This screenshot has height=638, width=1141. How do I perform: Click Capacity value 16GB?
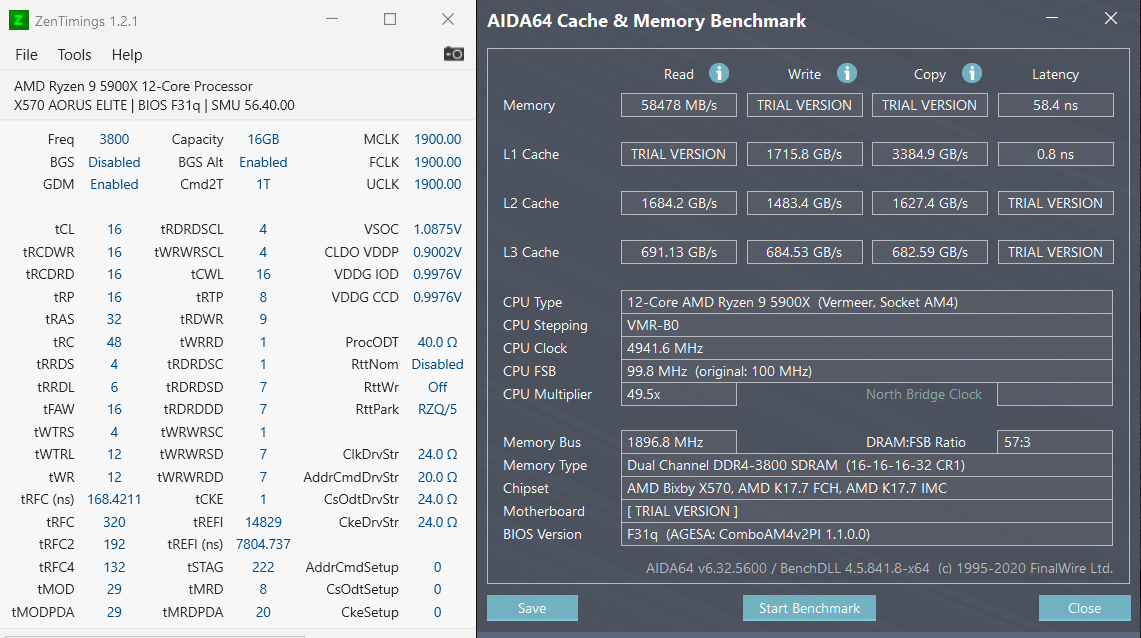(x=263, y=139)
